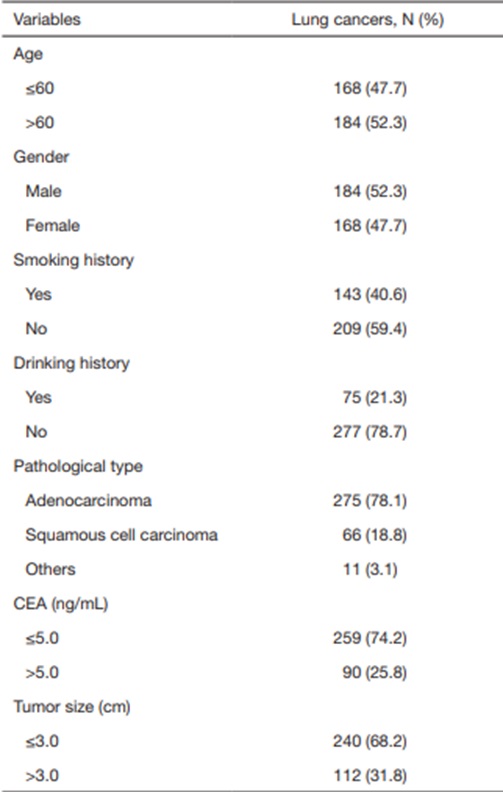Click the Squamous cell carcinoma label
503x792 pixels.
click(x=122, y=535)
